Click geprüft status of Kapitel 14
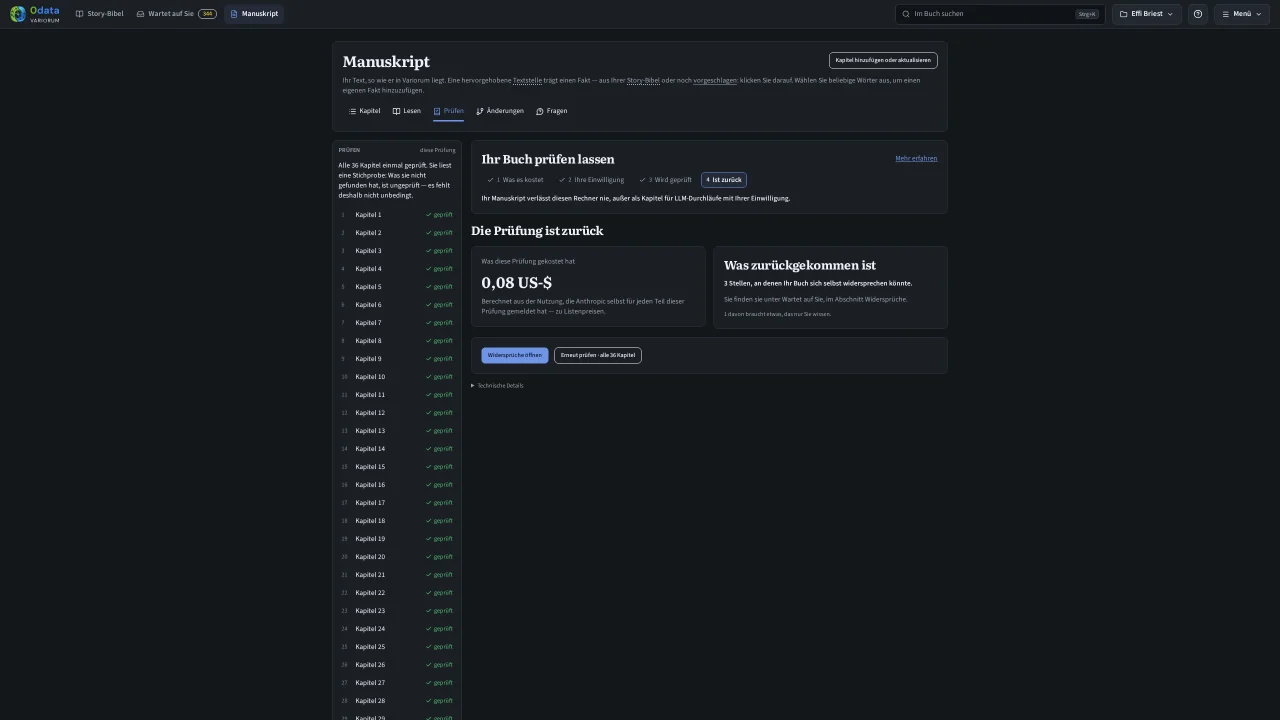The width and height of the screenshot is (1280, 720). pos(440,449)
